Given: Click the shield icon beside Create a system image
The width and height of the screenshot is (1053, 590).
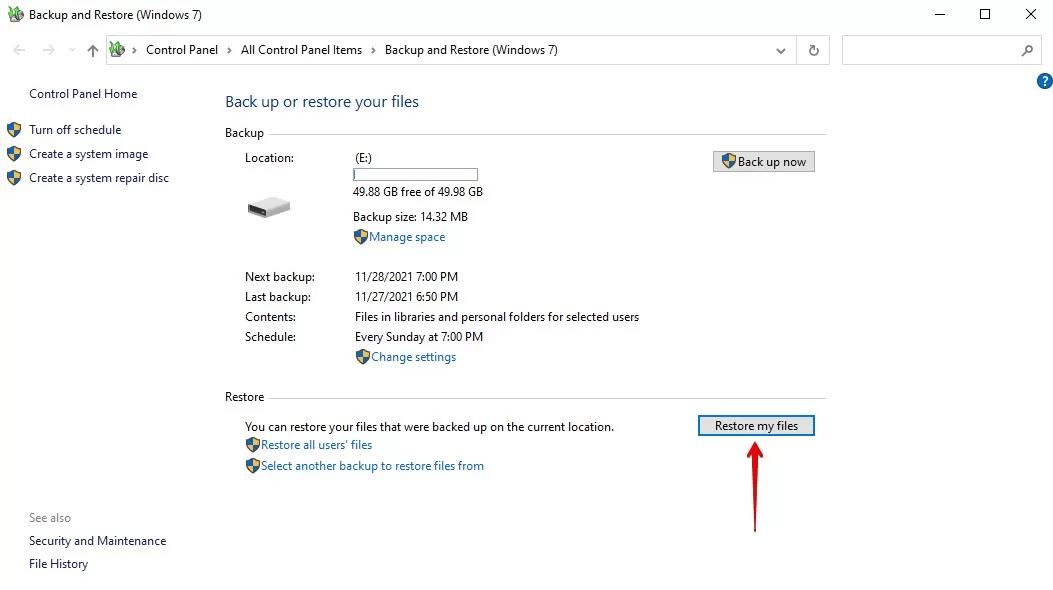Looking at the screenshot, I should coord(14,154).
